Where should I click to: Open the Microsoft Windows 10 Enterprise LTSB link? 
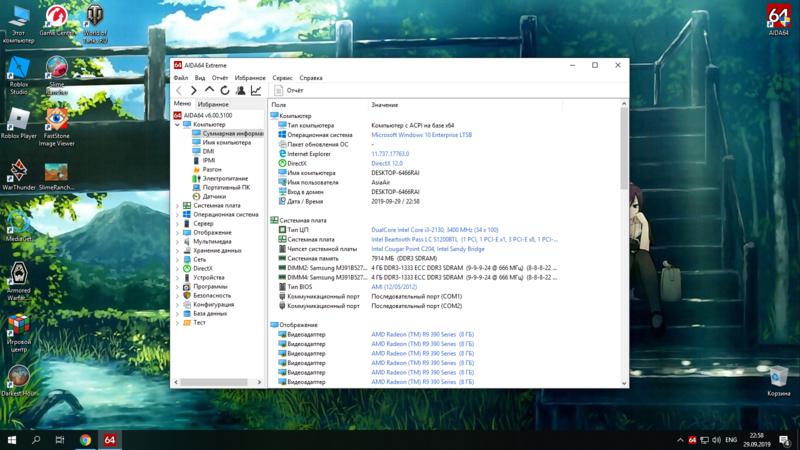421,135
